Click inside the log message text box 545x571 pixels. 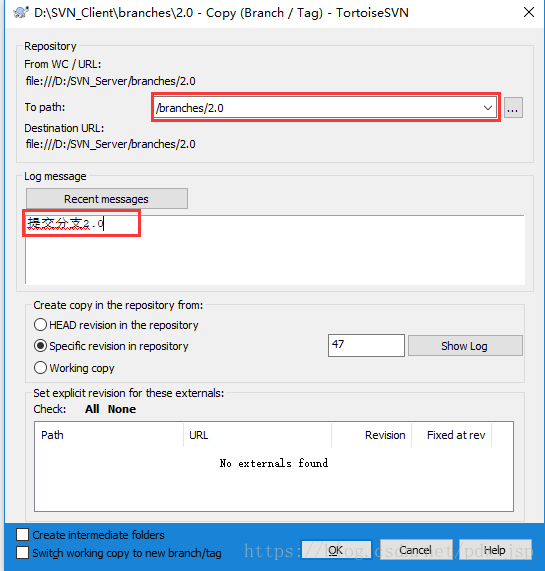tap(275, 249)
